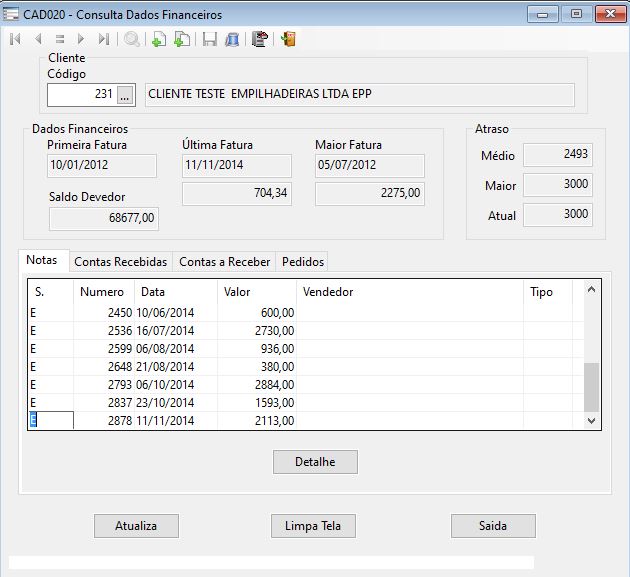Click the floppy disk save icon
The image size is (630, 577).
pyautogui.click(x=210, y=40)
